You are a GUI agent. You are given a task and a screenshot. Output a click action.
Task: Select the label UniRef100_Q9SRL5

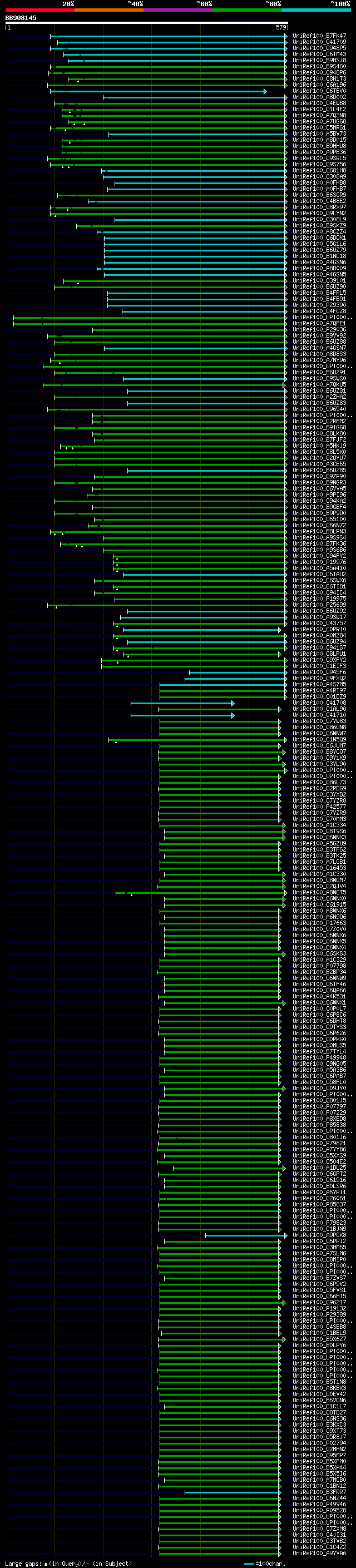click(x=319, y=159)
